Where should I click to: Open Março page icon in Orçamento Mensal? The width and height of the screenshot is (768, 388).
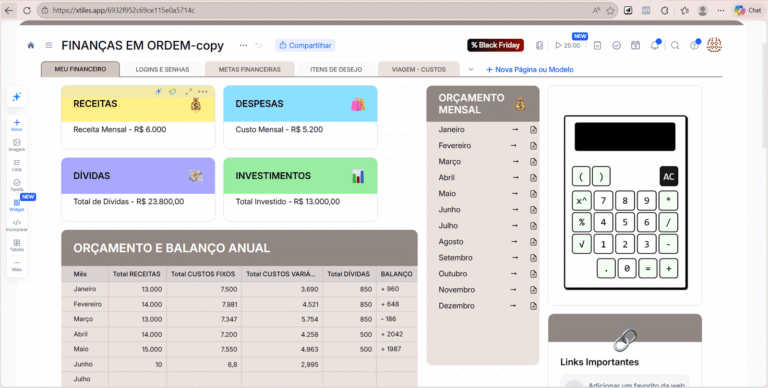[x=533, y=162]
